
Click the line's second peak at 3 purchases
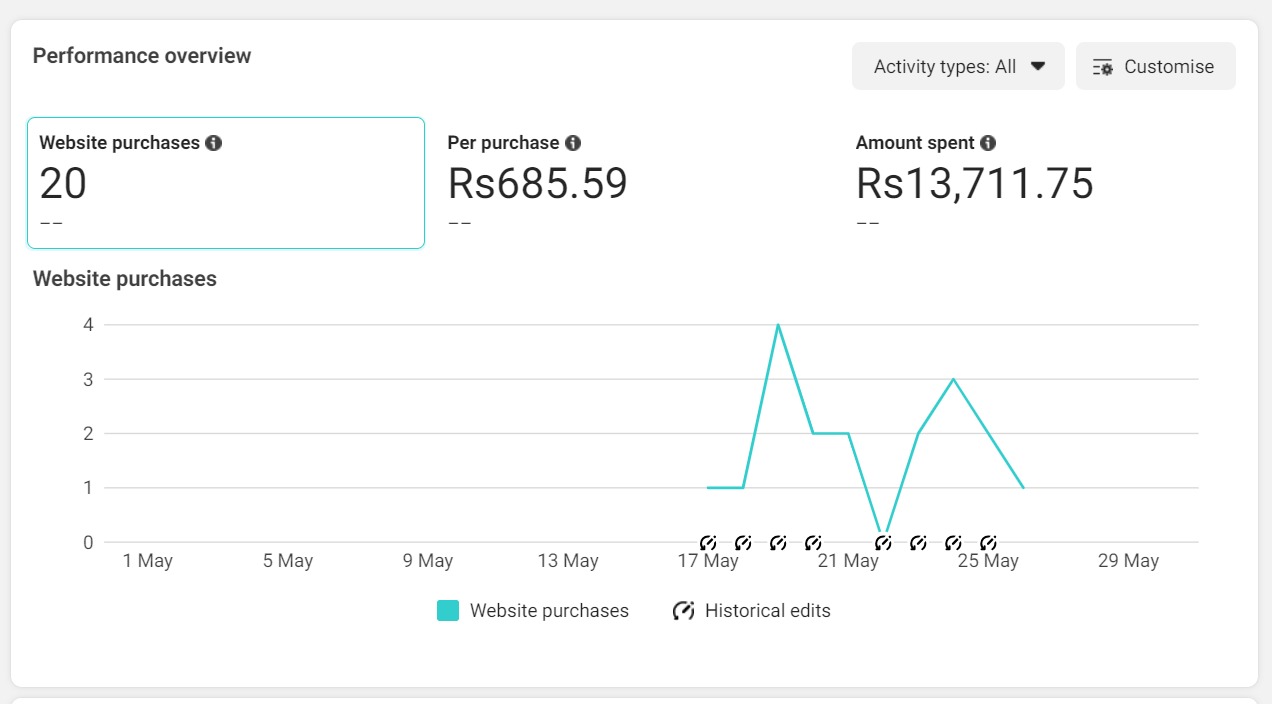click(x=953, y=379)
